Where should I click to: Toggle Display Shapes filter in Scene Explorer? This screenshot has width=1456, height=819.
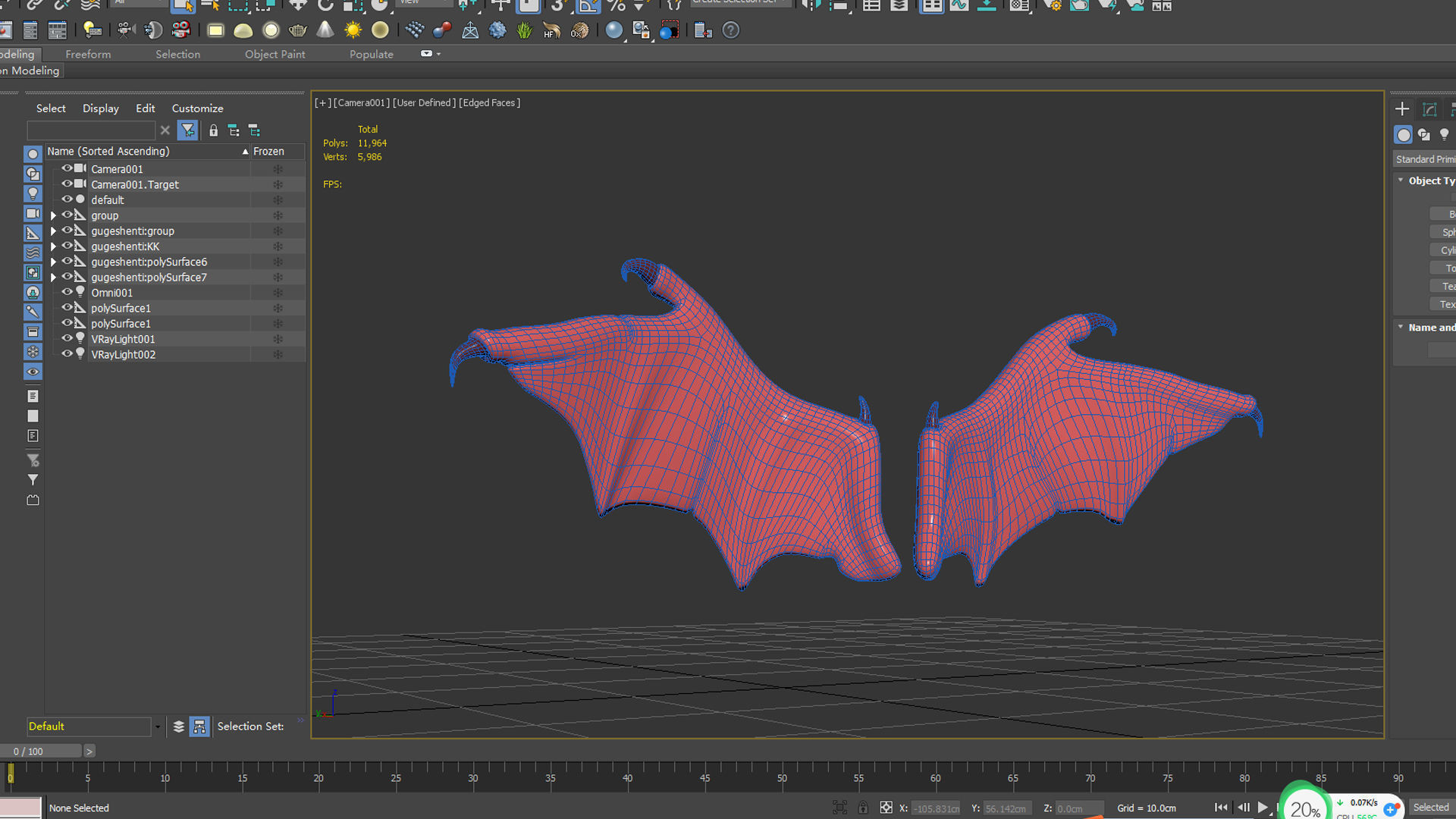(x=33, y=174)
